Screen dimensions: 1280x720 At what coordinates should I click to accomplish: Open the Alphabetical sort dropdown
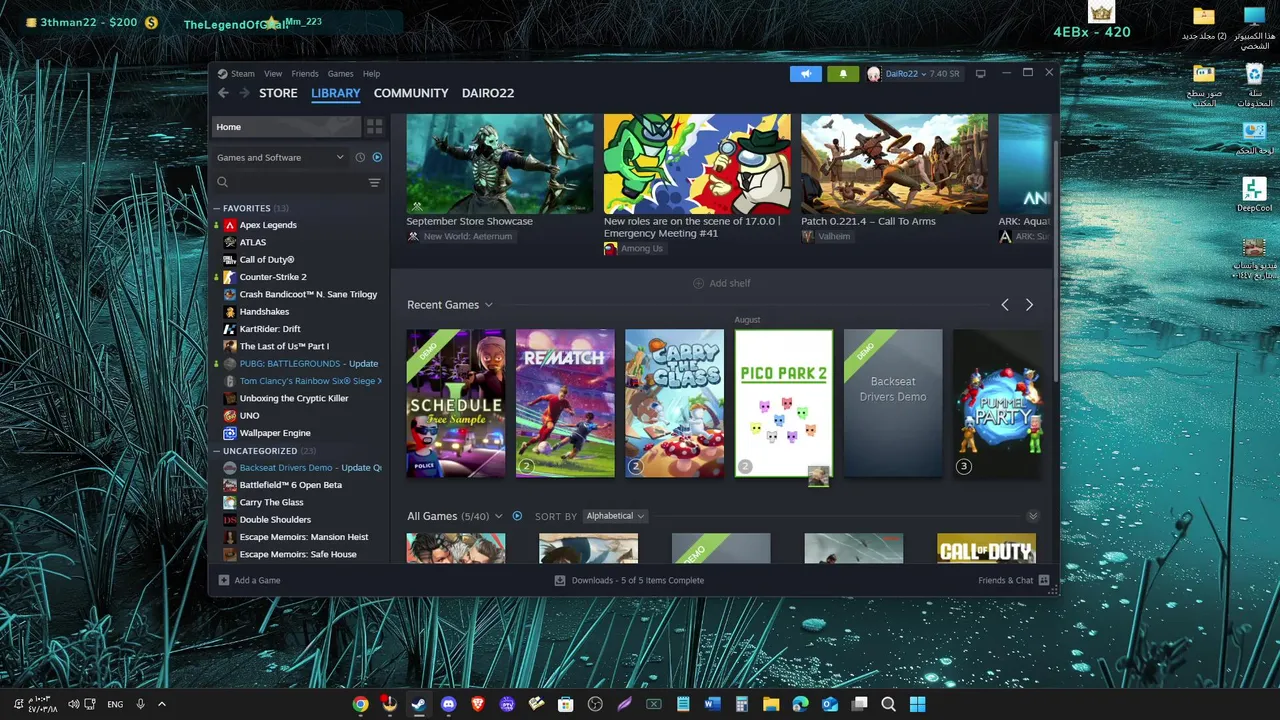[615, 516]
